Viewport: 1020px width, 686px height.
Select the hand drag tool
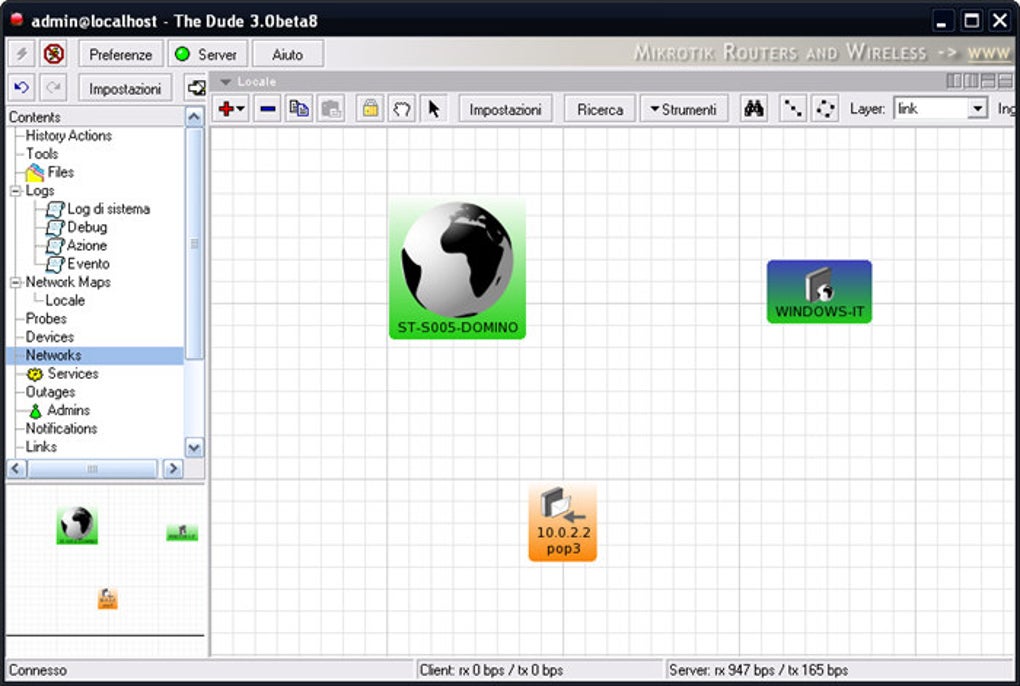pyautogui.click(x=402, y=109)
